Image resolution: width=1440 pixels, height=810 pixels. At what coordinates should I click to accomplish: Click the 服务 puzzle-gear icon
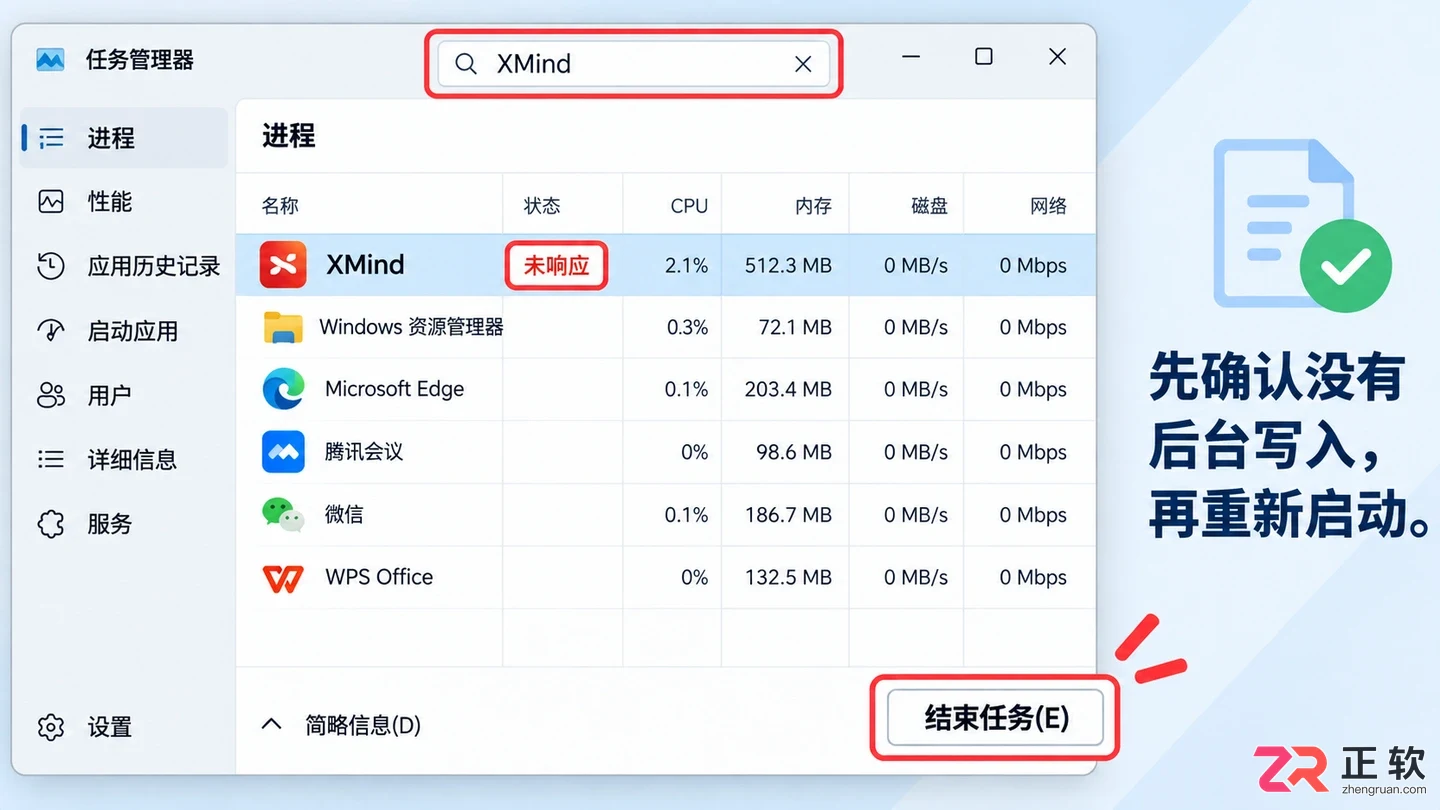click(x=51, y=523)
